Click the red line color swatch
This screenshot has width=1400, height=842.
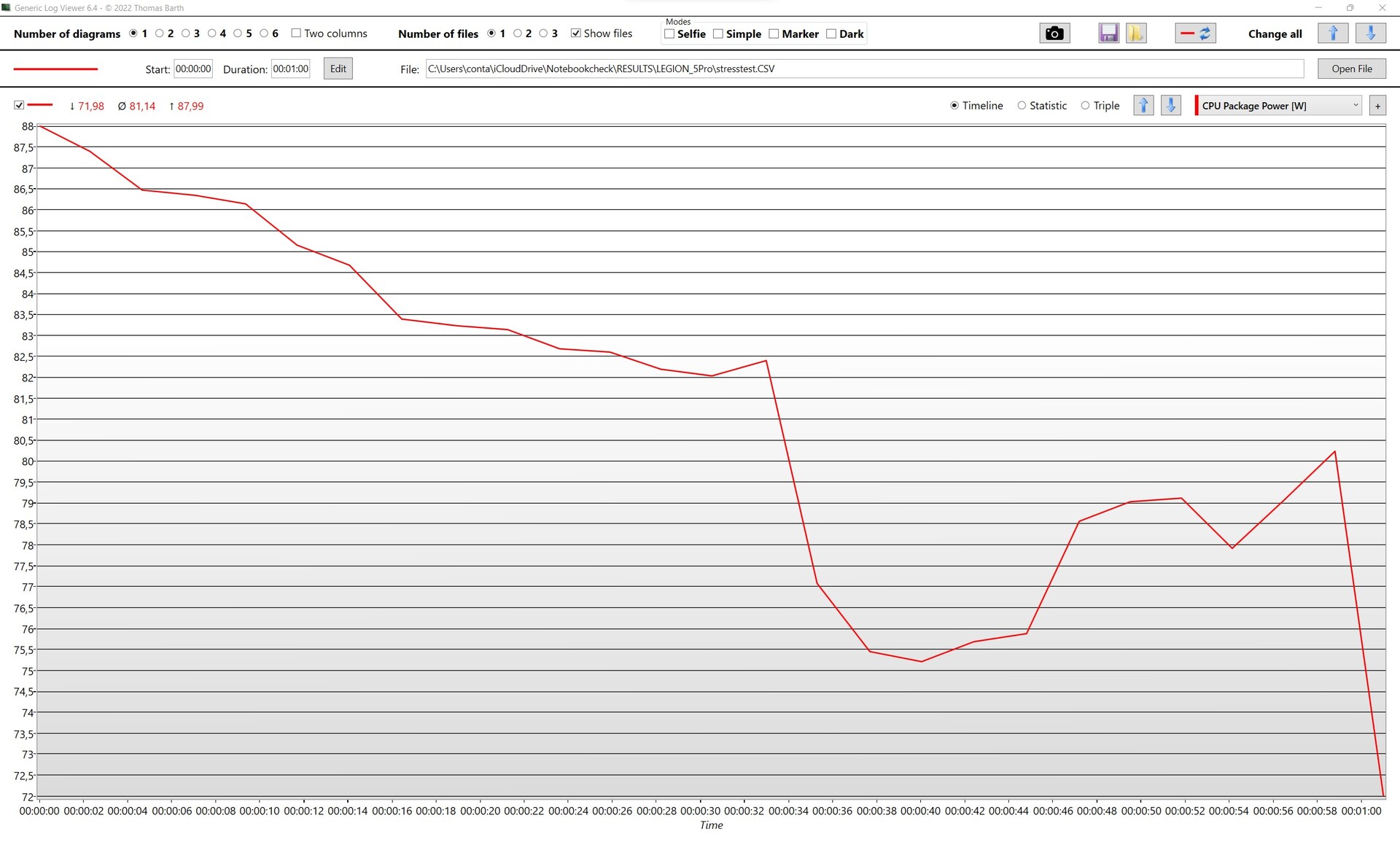[x=55, y=69]
